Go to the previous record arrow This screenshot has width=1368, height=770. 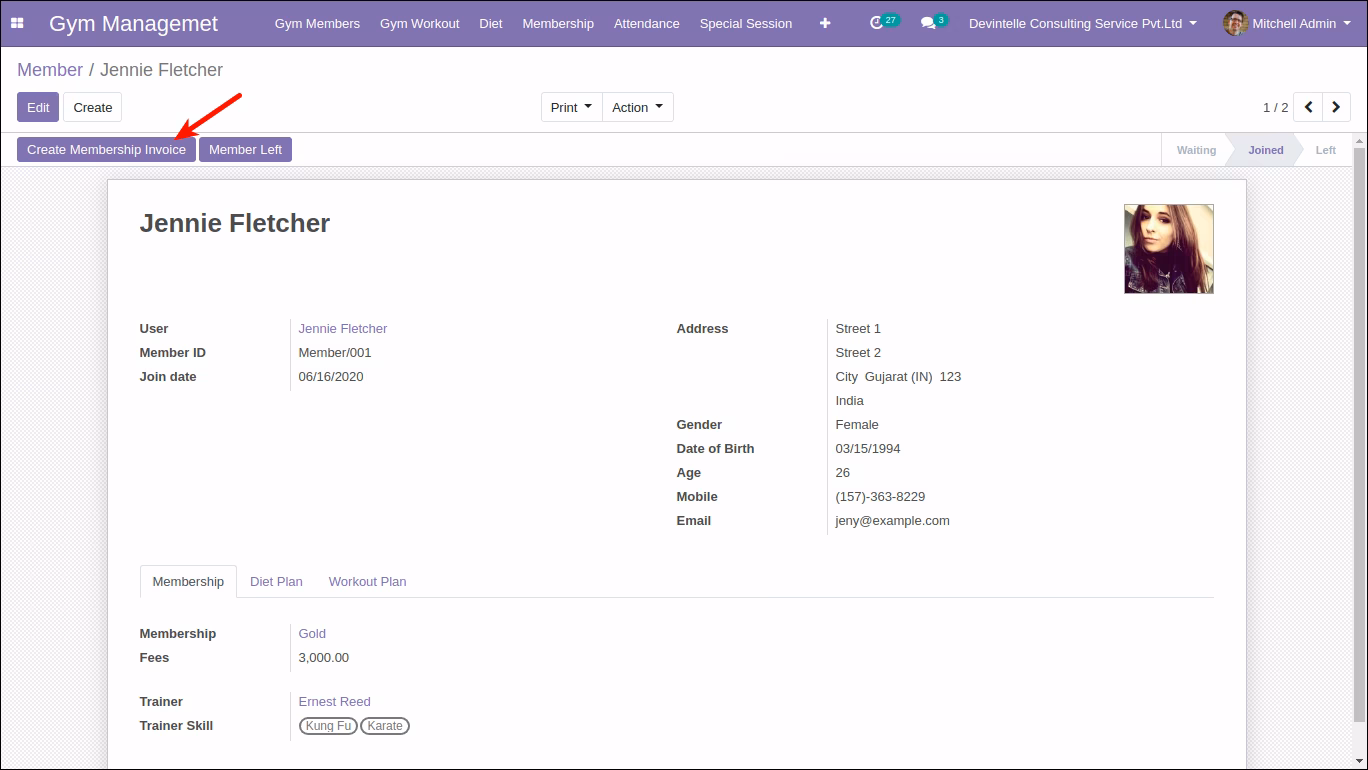click(x=1308, y=107)
